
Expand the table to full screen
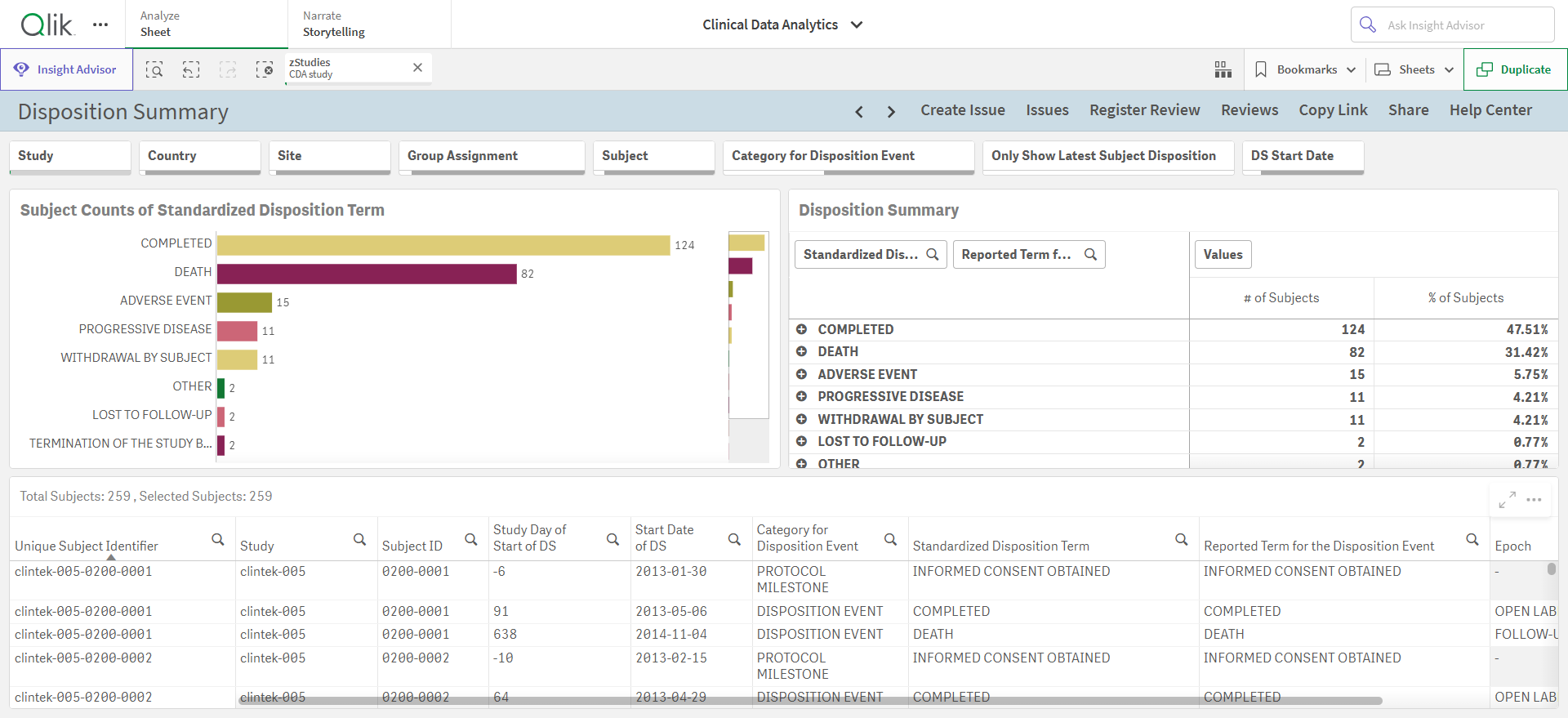point(1508,499)
